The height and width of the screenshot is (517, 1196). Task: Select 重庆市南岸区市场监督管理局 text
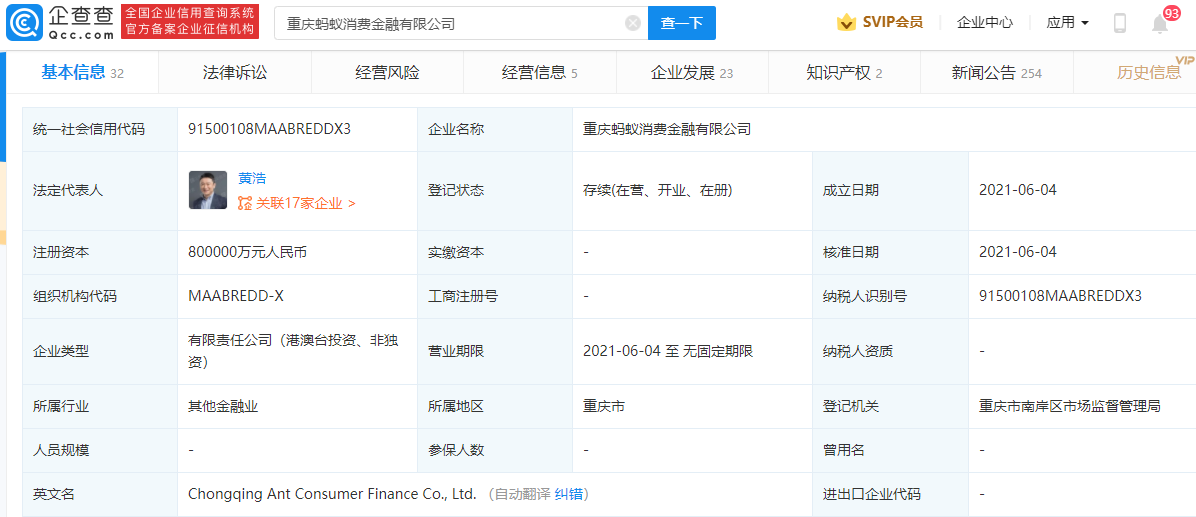1070,406
